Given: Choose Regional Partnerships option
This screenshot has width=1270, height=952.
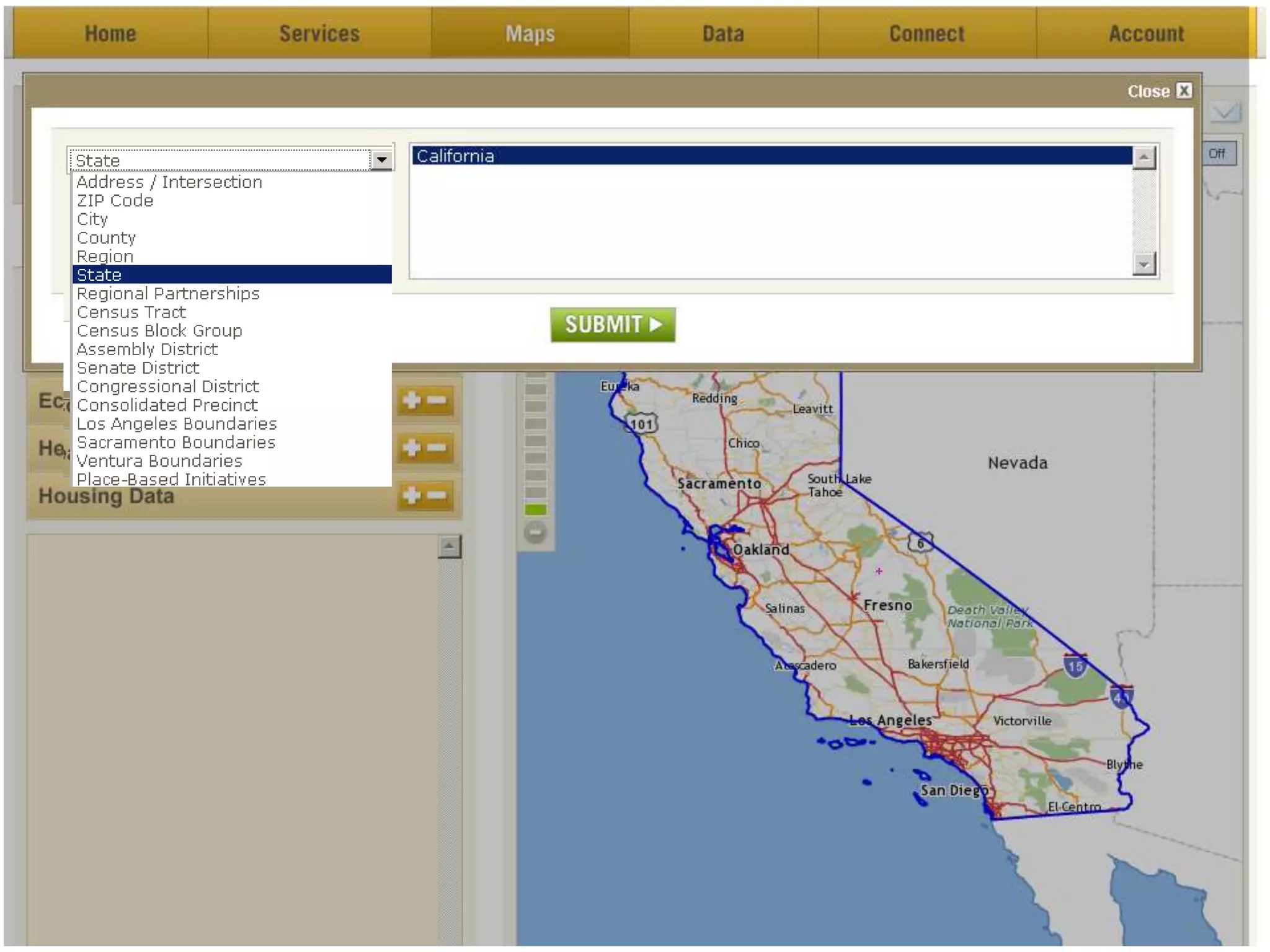Looking at the screenshot, I should tap(232, 294).
